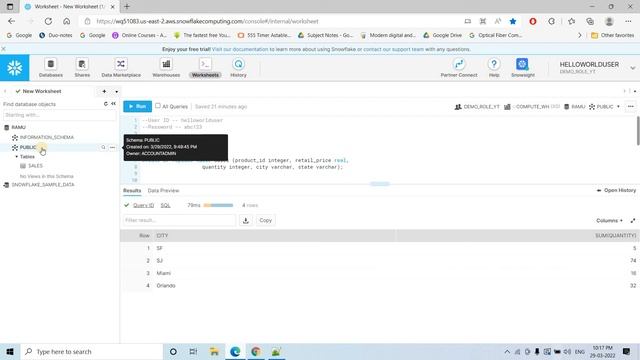The height and width of the screenshot is (360, 640).
Task: Select the PUBLIC schema in tree
Action: (28, 147)
